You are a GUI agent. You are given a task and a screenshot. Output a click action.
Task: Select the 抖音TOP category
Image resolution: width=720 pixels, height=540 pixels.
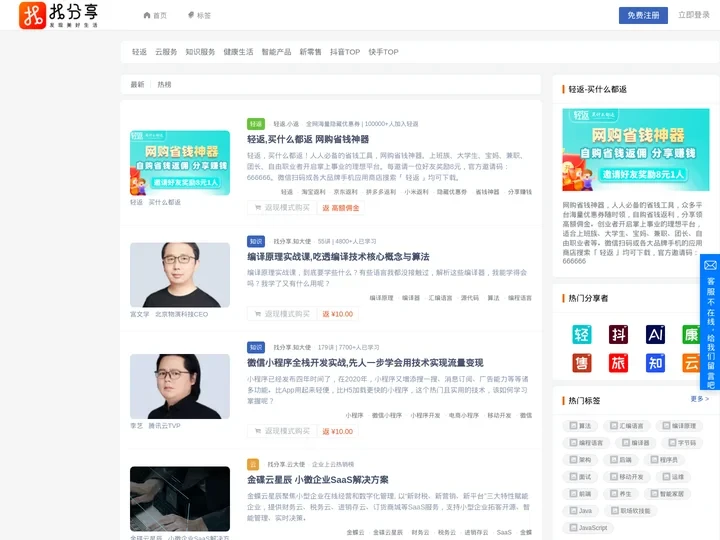coord(345,52)
